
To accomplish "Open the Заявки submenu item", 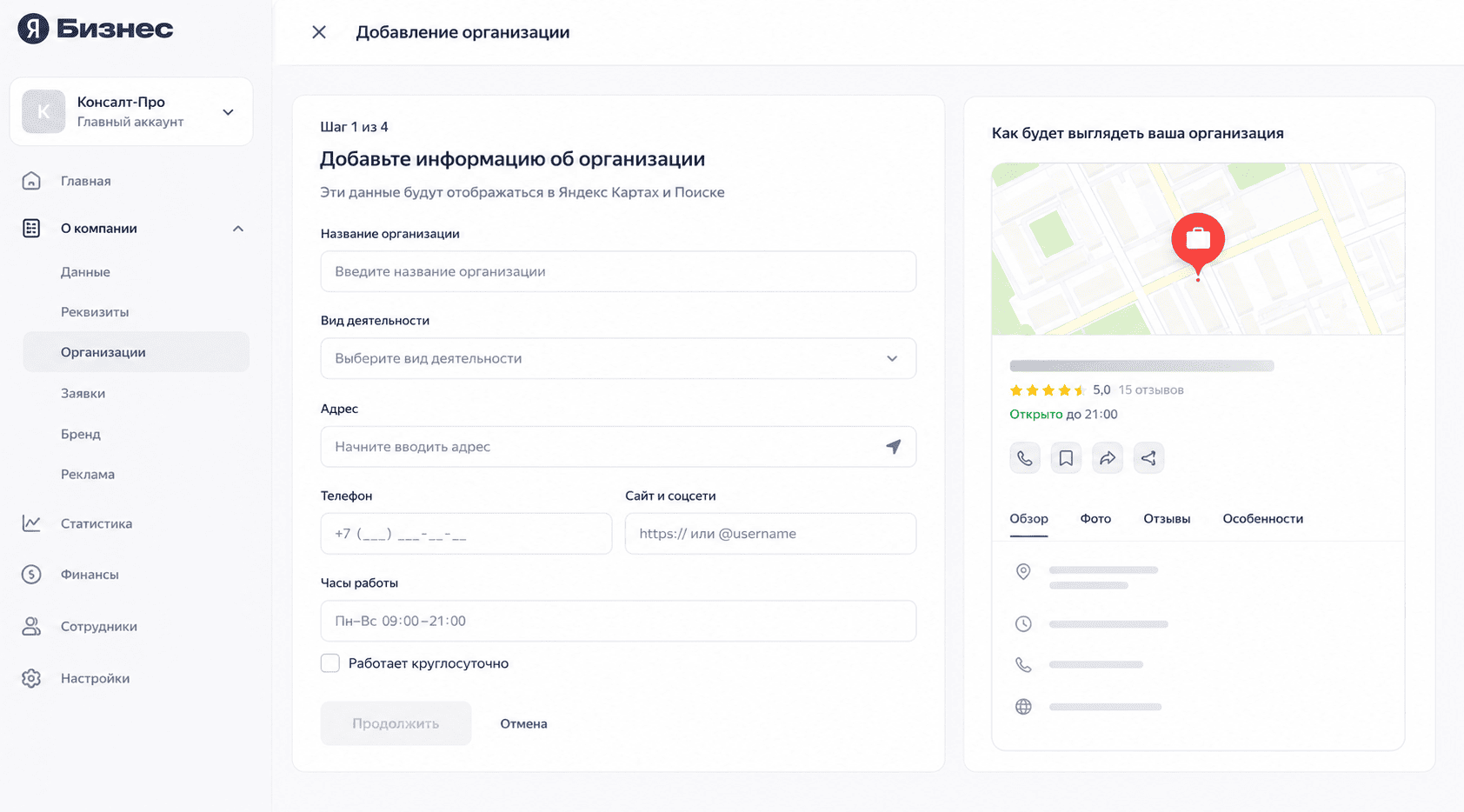I will click(83, 393).
